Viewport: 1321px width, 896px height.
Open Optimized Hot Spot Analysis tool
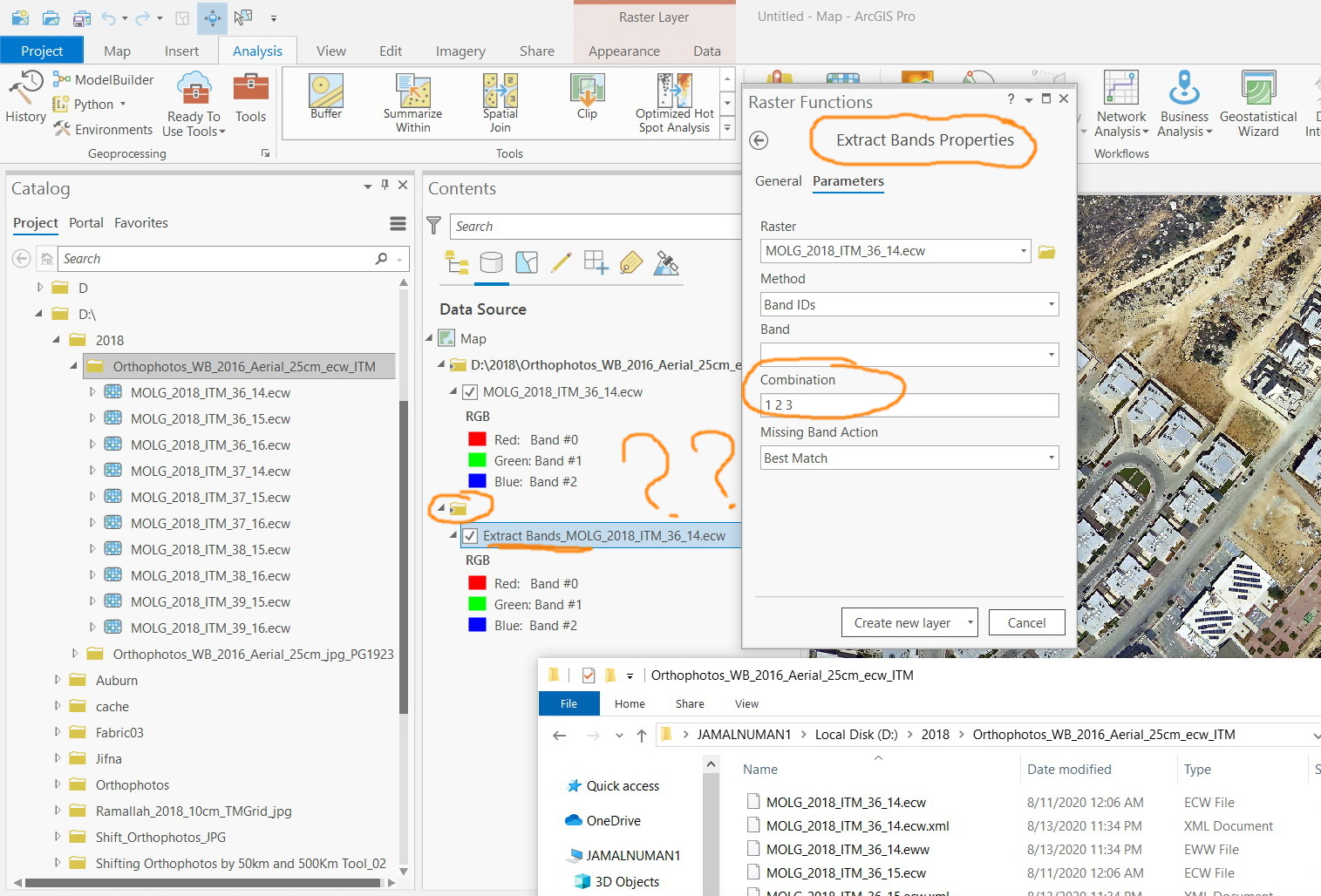674,103
